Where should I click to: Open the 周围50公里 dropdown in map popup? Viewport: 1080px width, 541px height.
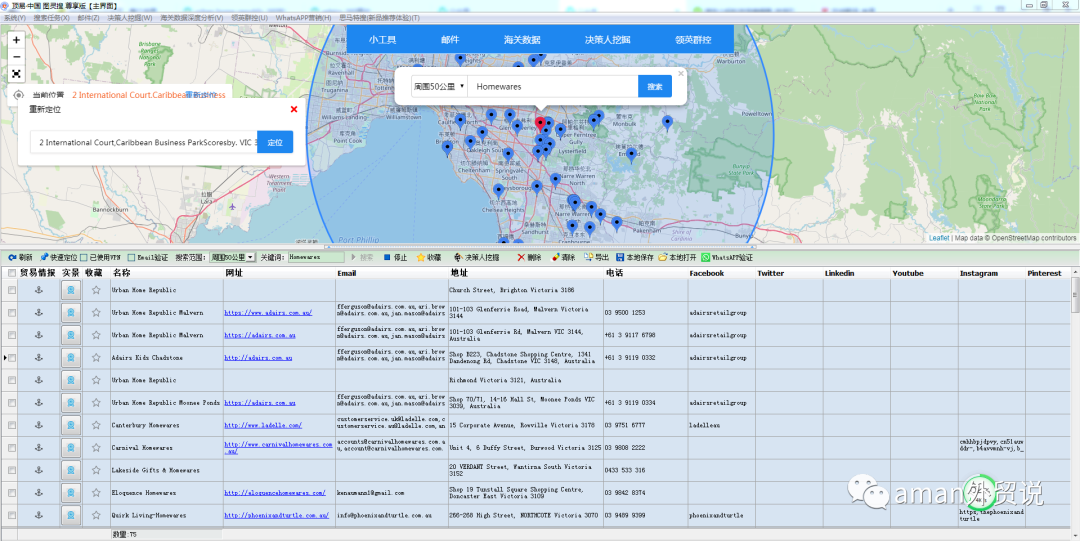point(439,86)
